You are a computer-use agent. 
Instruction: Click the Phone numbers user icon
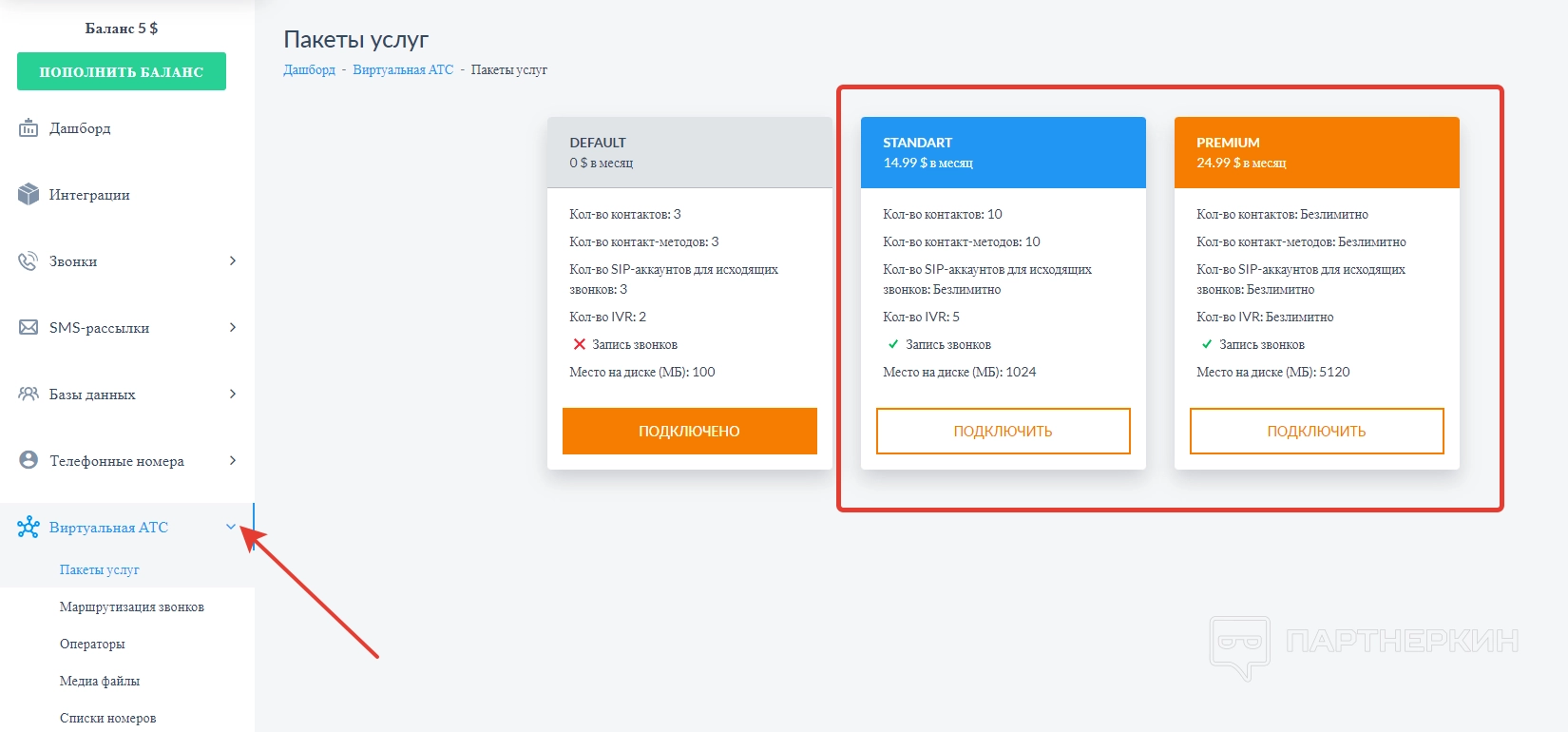tap(29, 460)
